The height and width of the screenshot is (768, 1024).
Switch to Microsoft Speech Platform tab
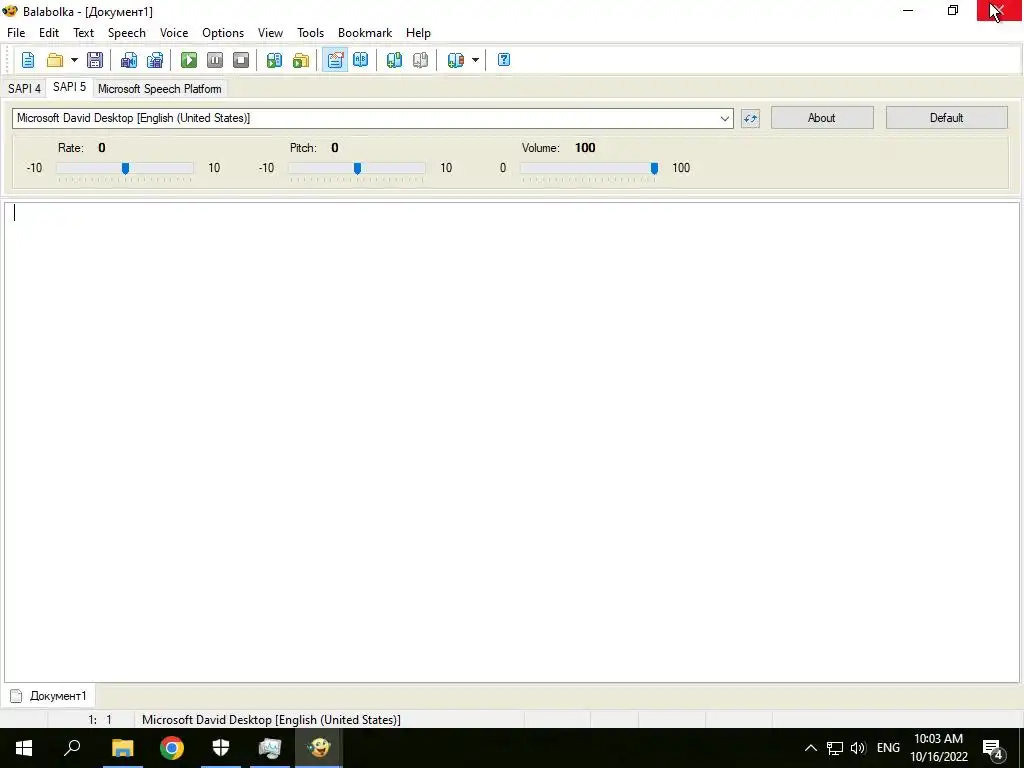click(x=159, y=89)
